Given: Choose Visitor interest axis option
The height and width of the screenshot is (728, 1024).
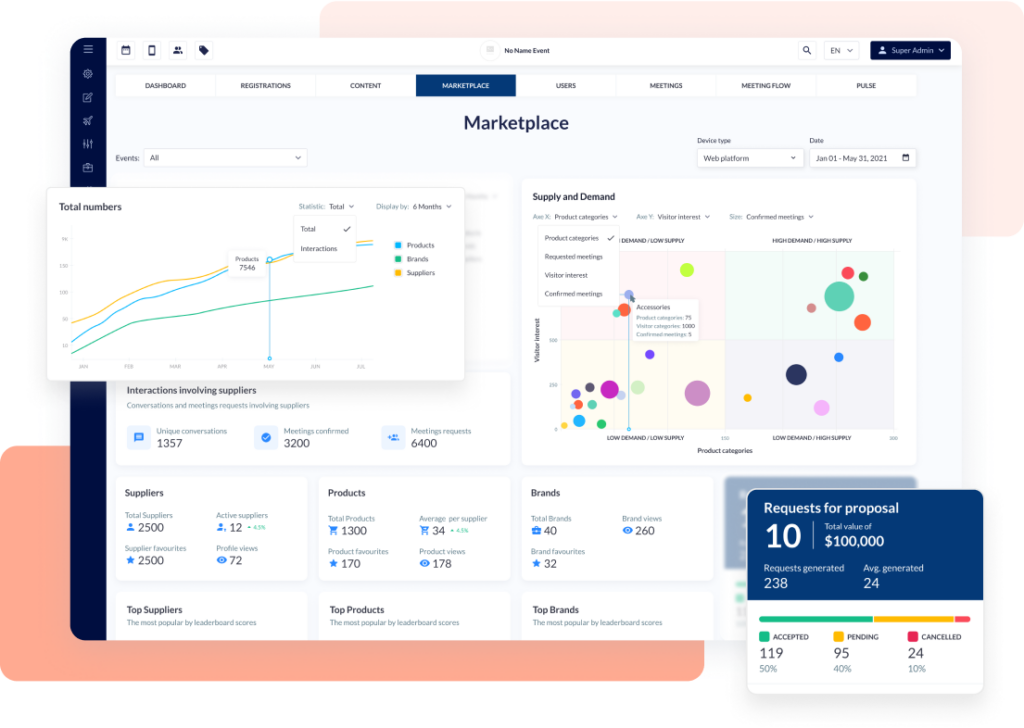Looking at the screenshot, I should (578, 276).
